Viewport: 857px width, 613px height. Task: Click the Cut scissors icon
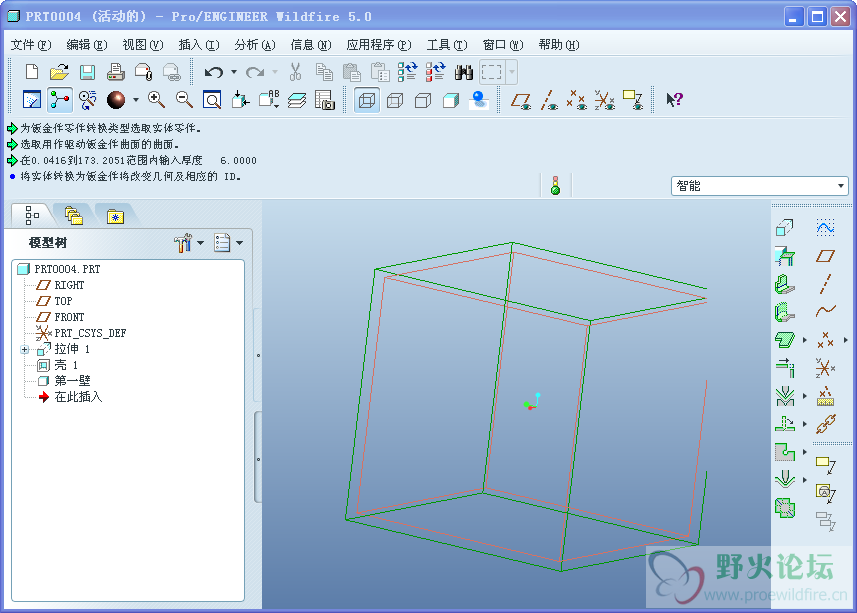tap(295, 72)
